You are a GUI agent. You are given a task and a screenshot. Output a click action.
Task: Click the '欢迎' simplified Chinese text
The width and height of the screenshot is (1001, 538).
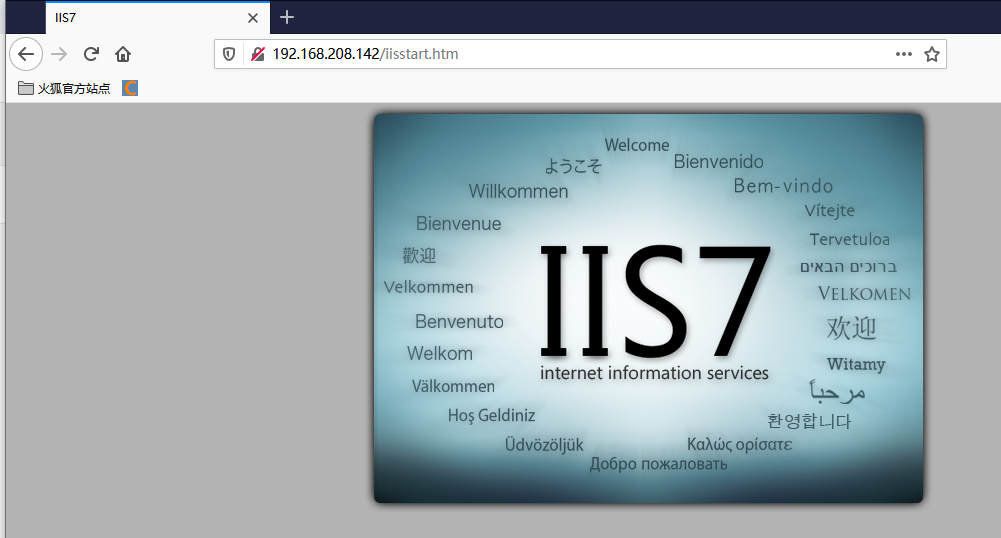pyautogui.click(x=852, y=328)
